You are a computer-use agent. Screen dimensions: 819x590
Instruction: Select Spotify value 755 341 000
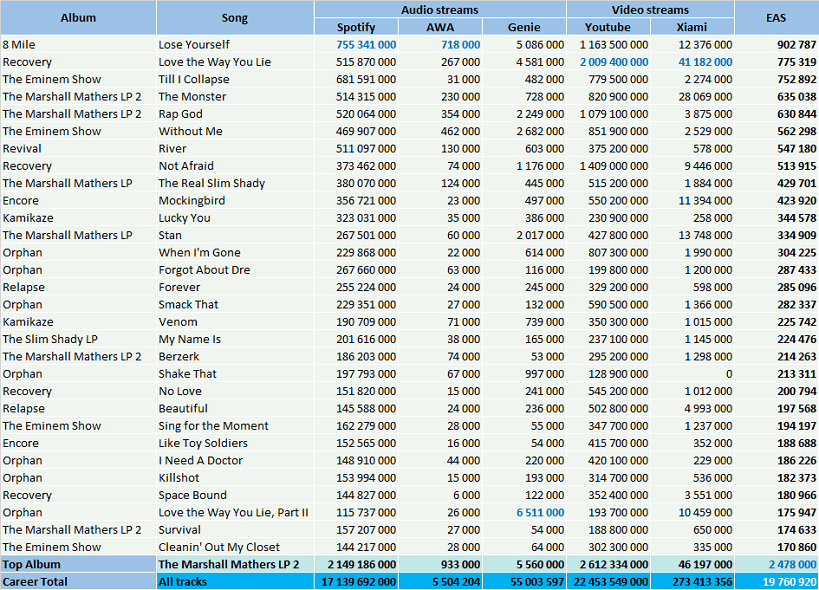356,44
